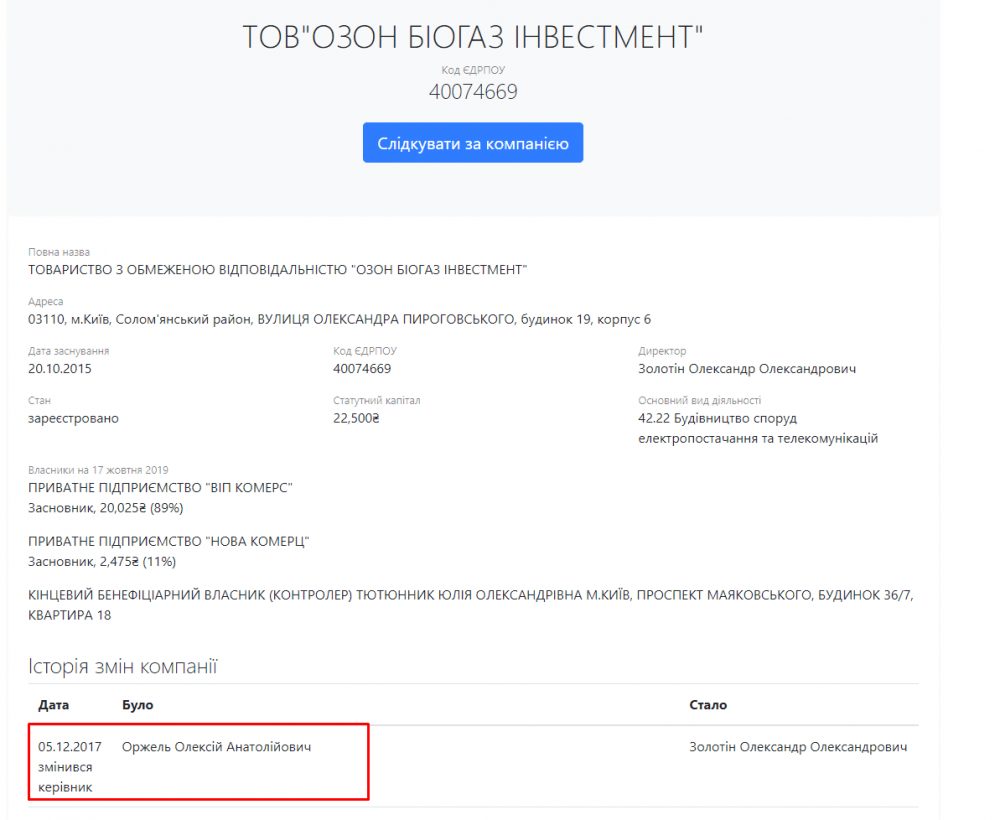Select the founding date 20.10.2015
The height and width of the screenshot is (820, 1000).
tap(66, 368)
